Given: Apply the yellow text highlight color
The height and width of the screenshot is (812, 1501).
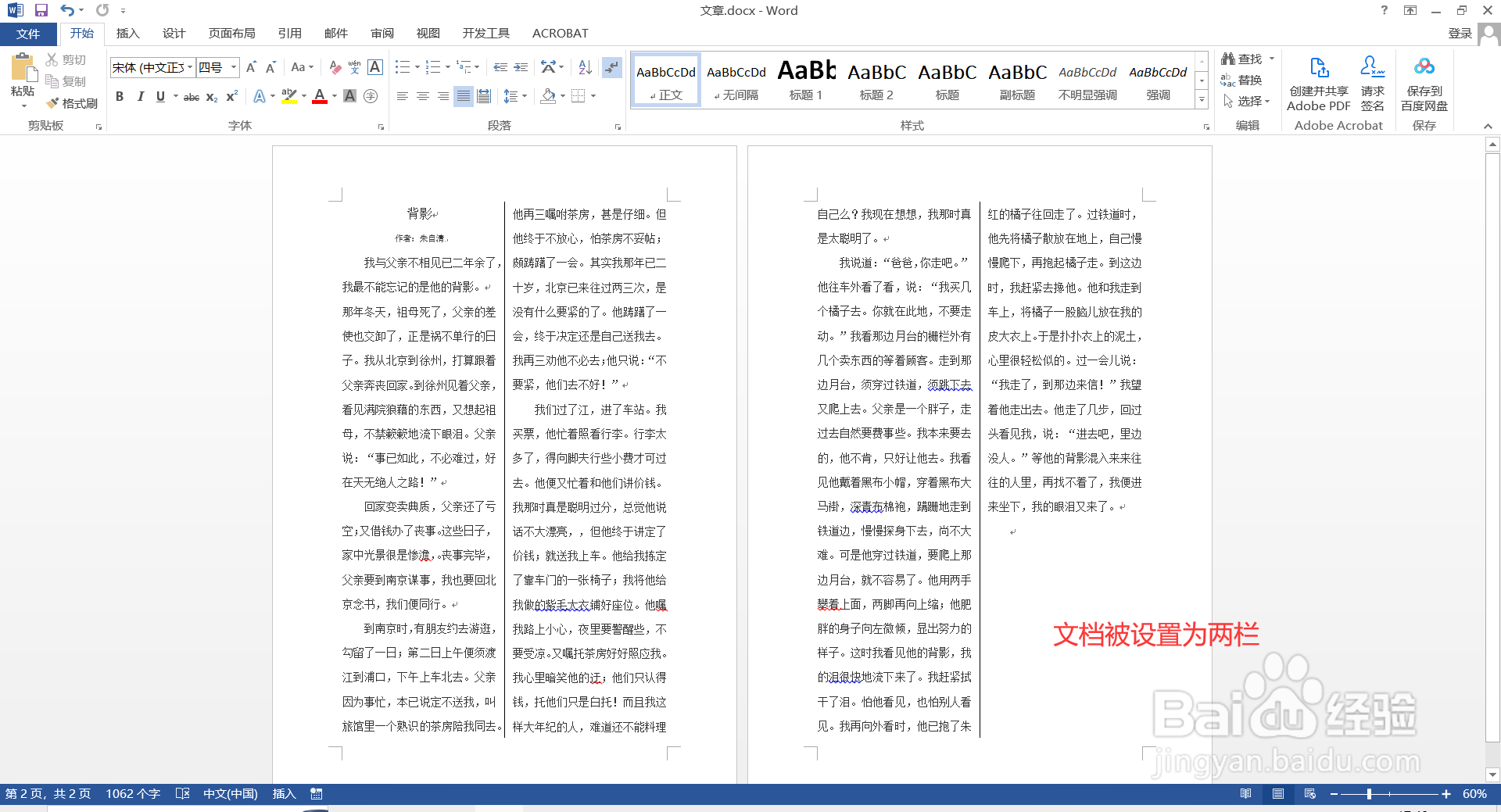Looking at the screenshot, I should pos(288,96).
